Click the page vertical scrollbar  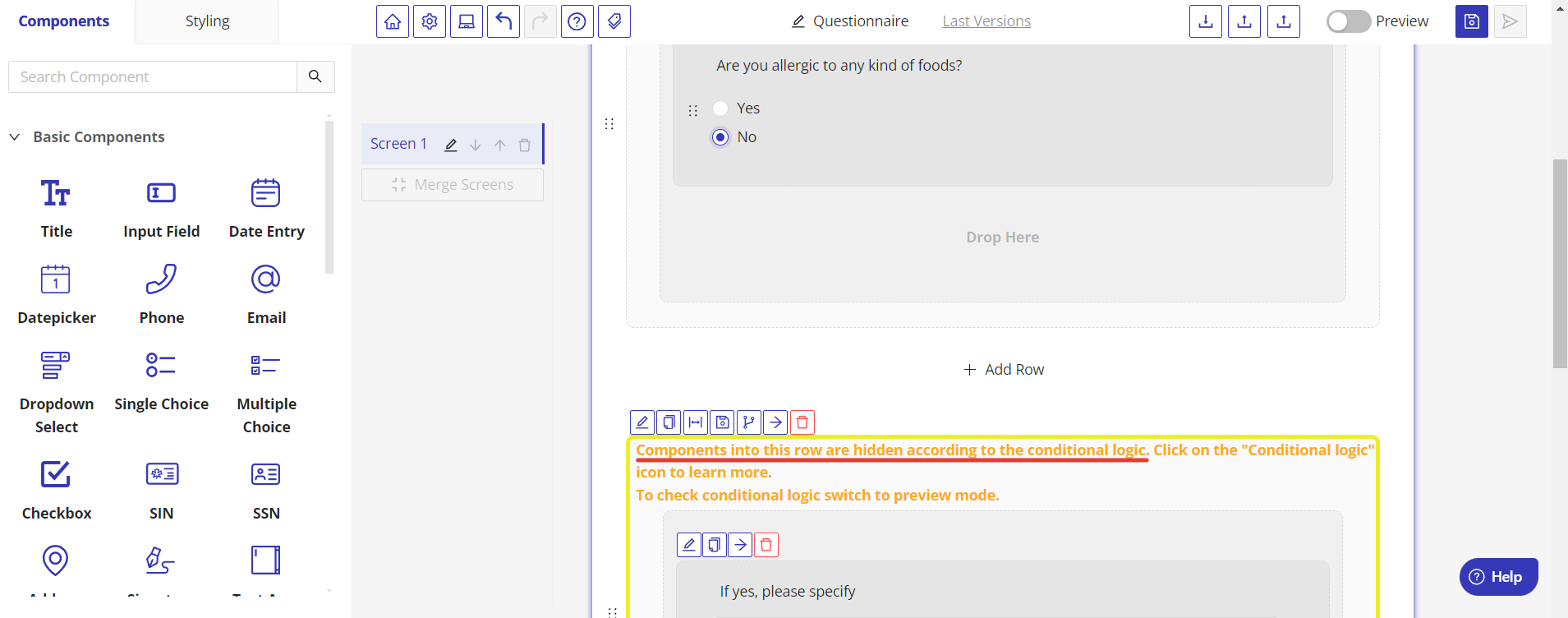click(x=1560, y=263)
